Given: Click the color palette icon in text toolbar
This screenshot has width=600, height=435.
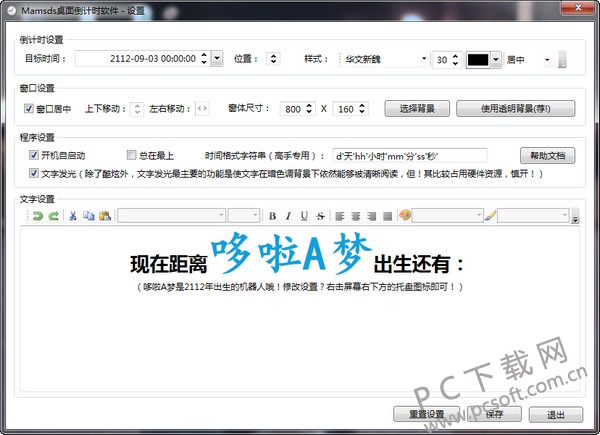Looking at the screenshot, I should (x=405, y=215).
